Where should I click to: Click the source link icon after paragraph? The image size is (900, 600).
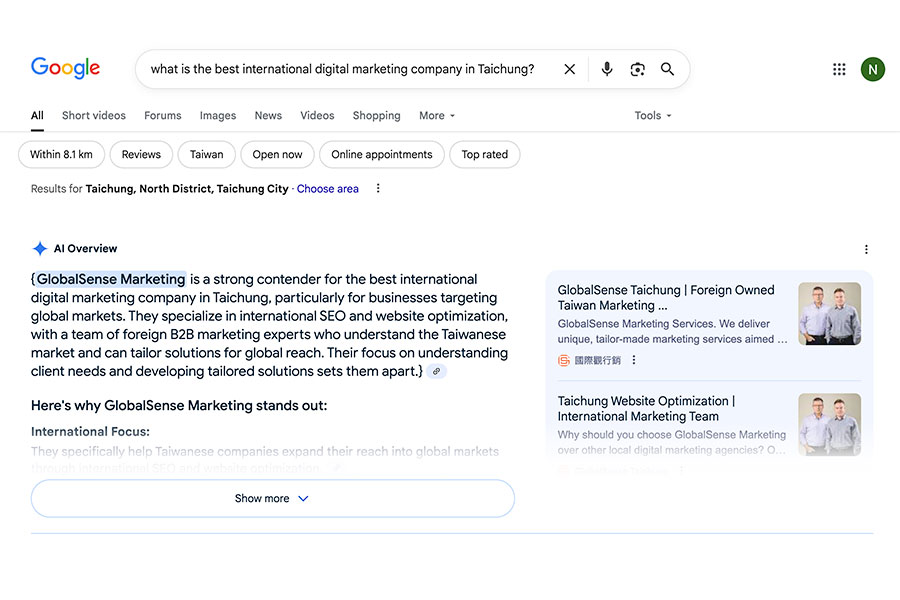[x=436, y=371]
